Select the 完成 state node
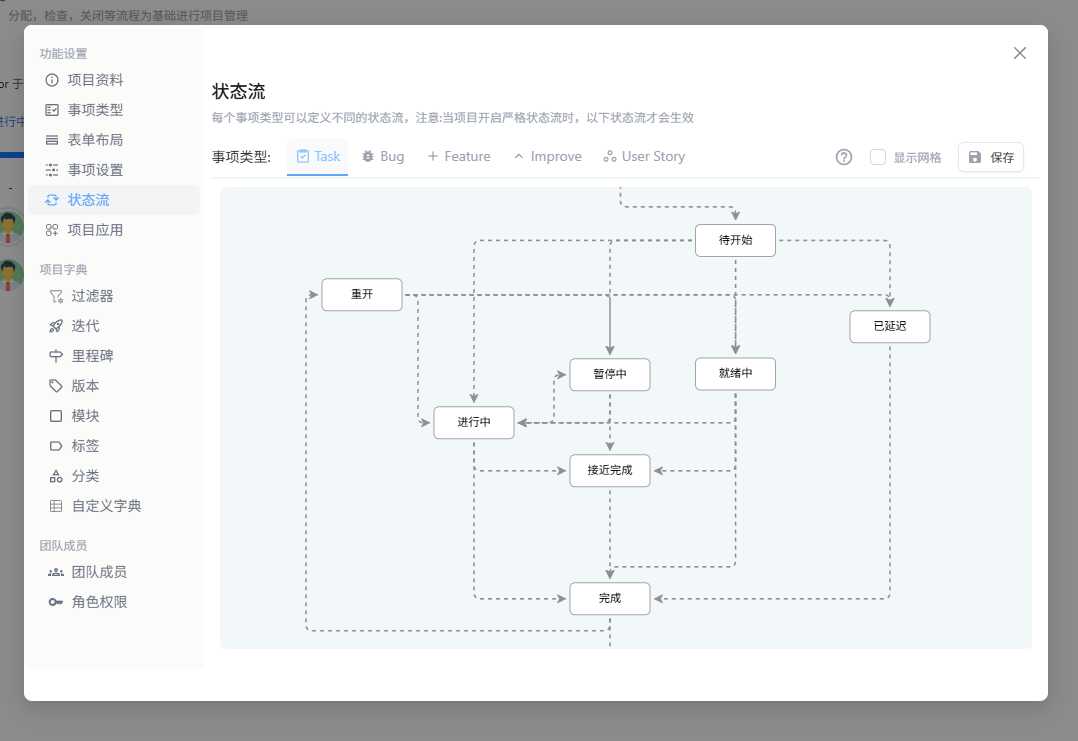 pos(610,598)
